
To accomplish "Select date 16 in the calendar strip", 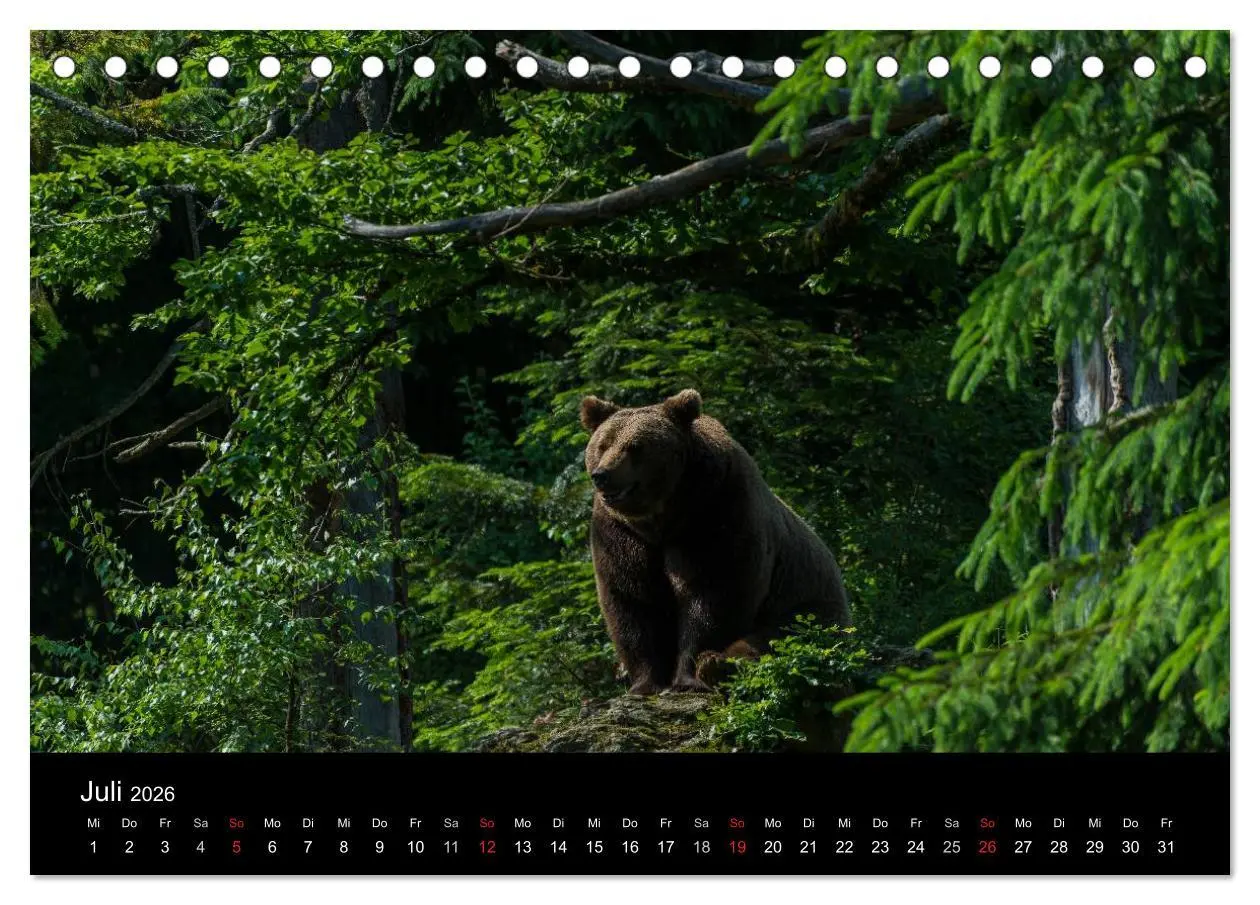I will [630, 847].
